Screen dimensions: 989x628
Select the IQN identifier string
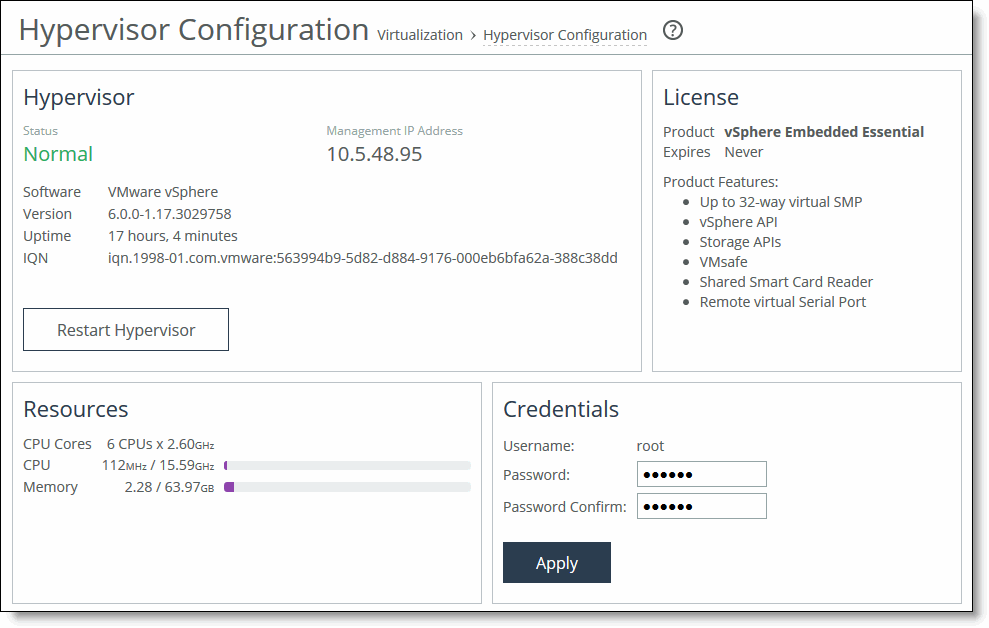coord(363,259)
